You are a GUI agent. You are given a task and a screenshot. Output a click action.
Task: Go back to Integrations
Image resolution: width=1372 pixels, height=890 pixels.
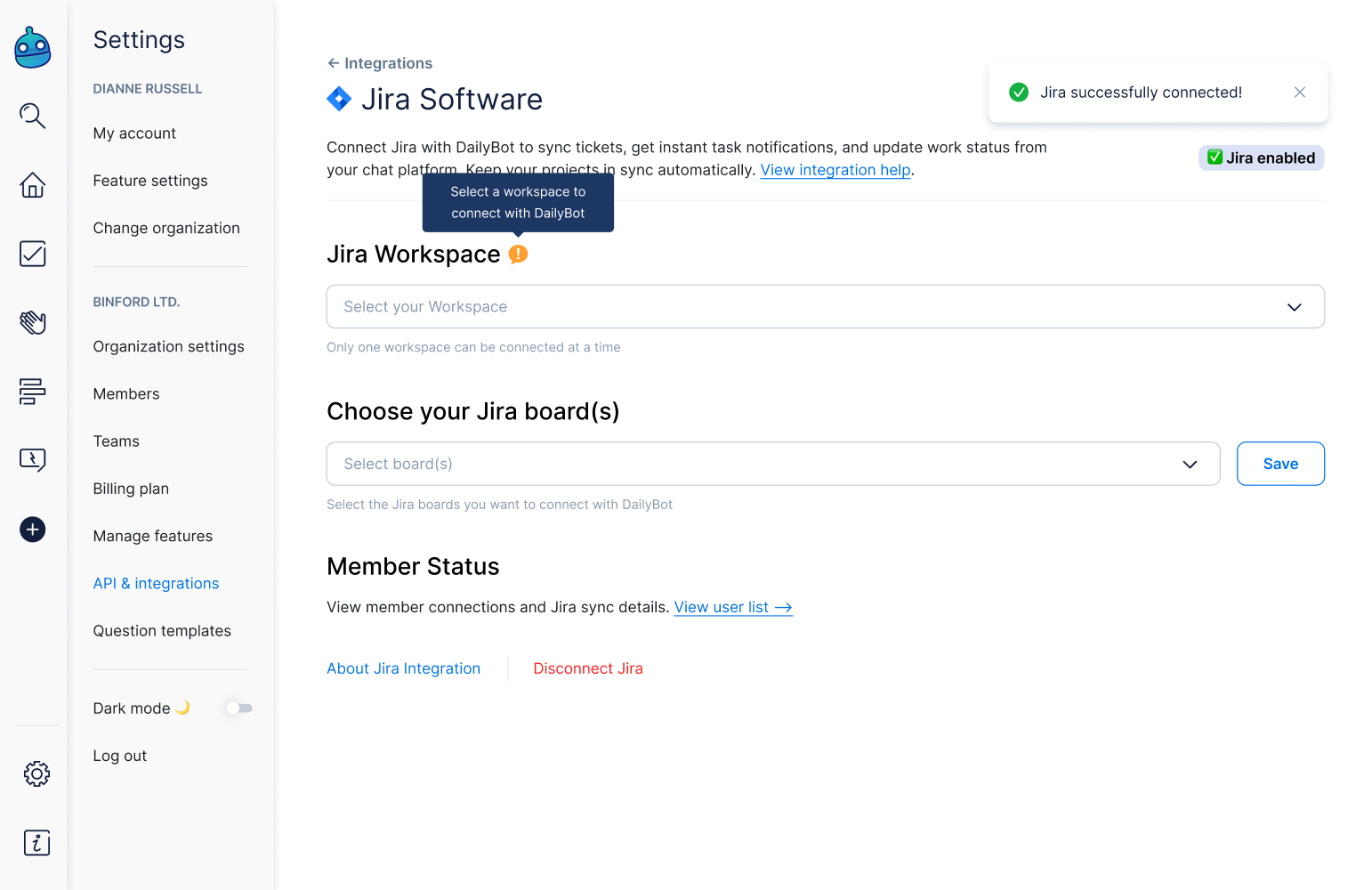tap(380, 63)
